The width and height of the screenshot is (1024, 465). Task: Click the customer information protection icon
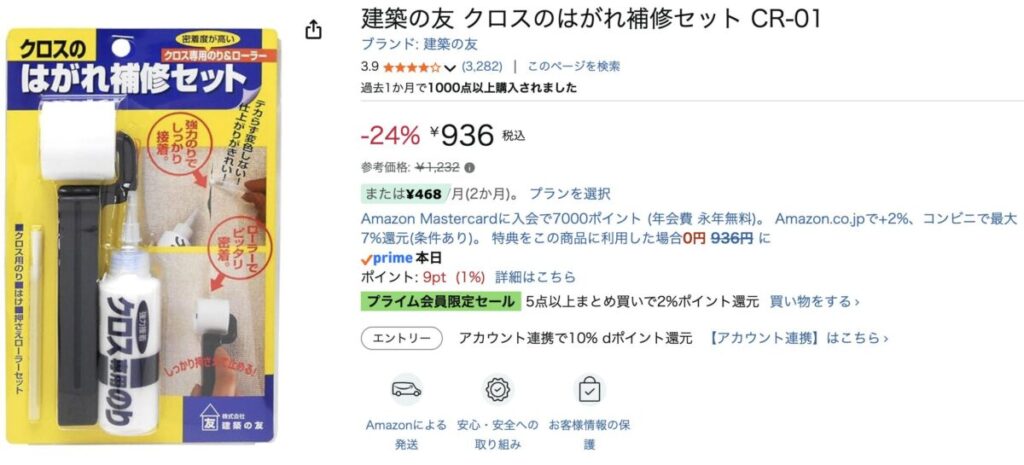tap(589, 389)
